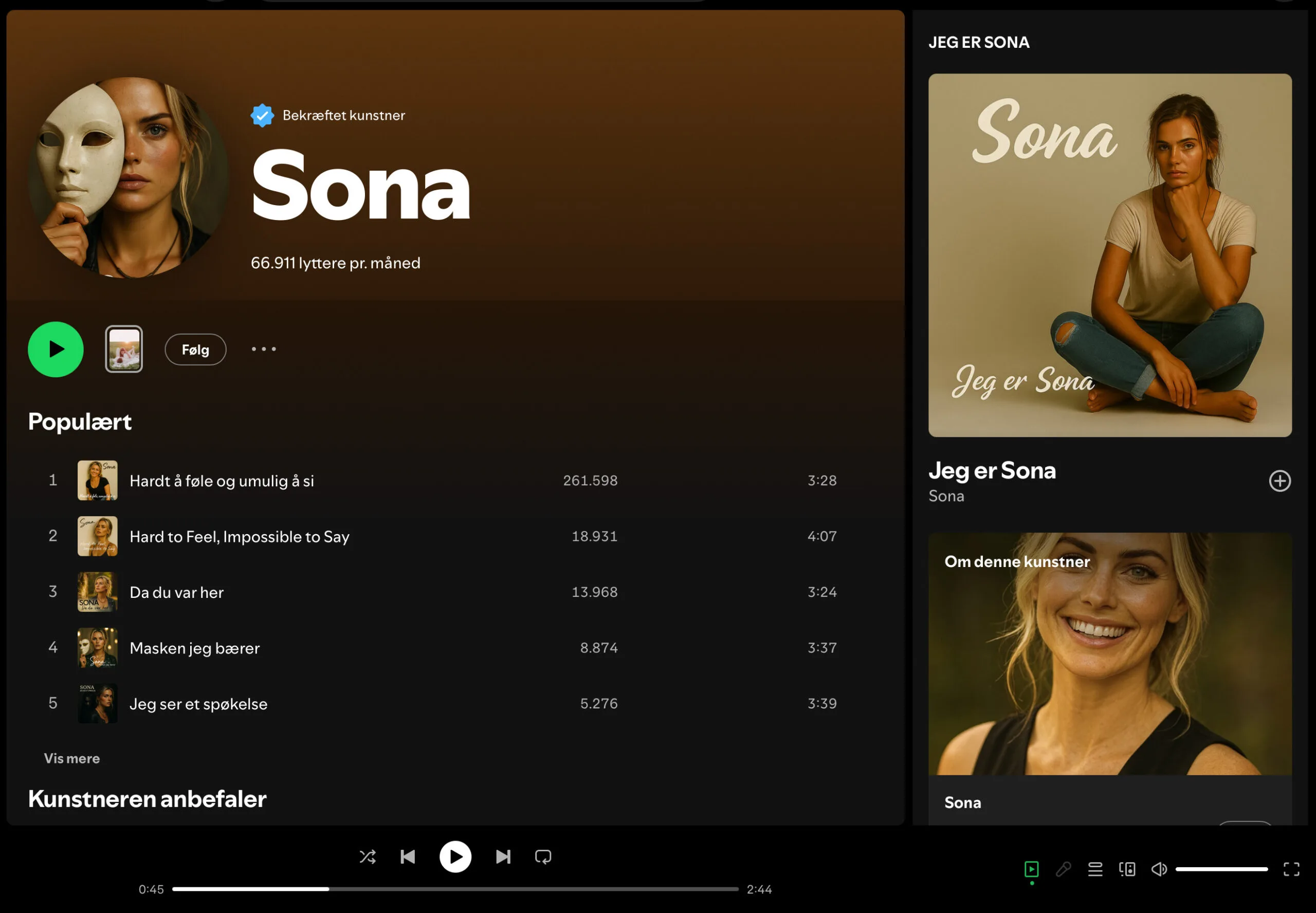
Task: Toggle the Now Playing view icon
Action: click(1031, 869)
